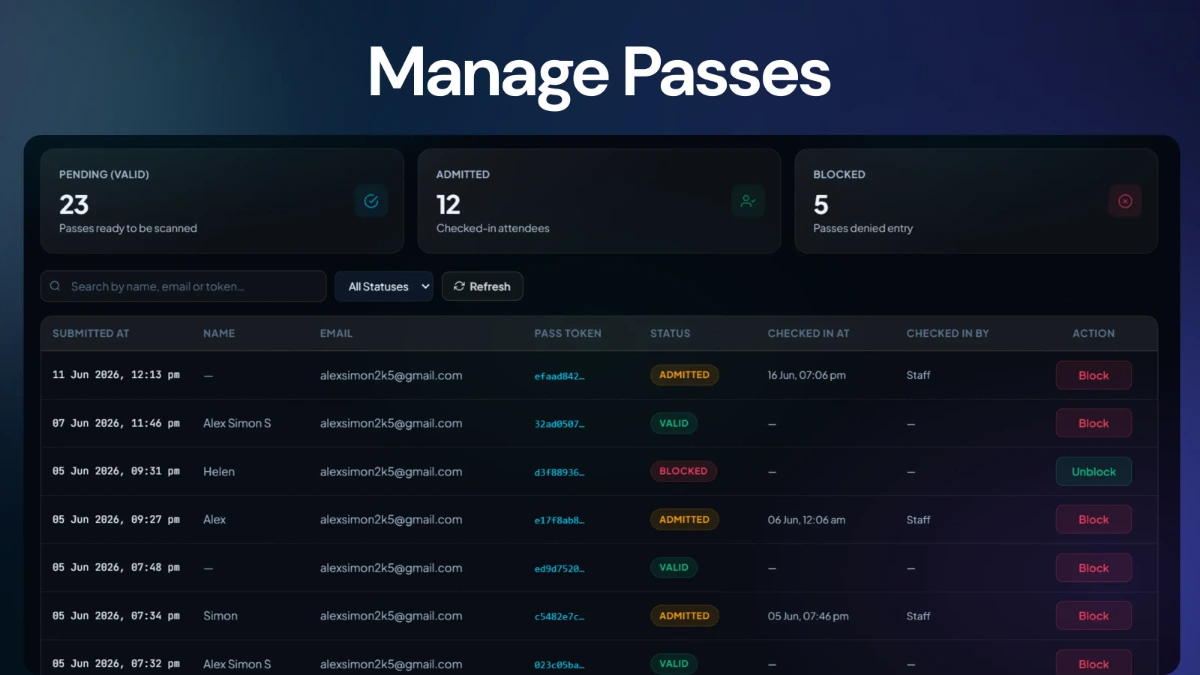Click the Pending (Valid) stat card
This screenshot has width=1200, height=675.
tap(222, 201)
